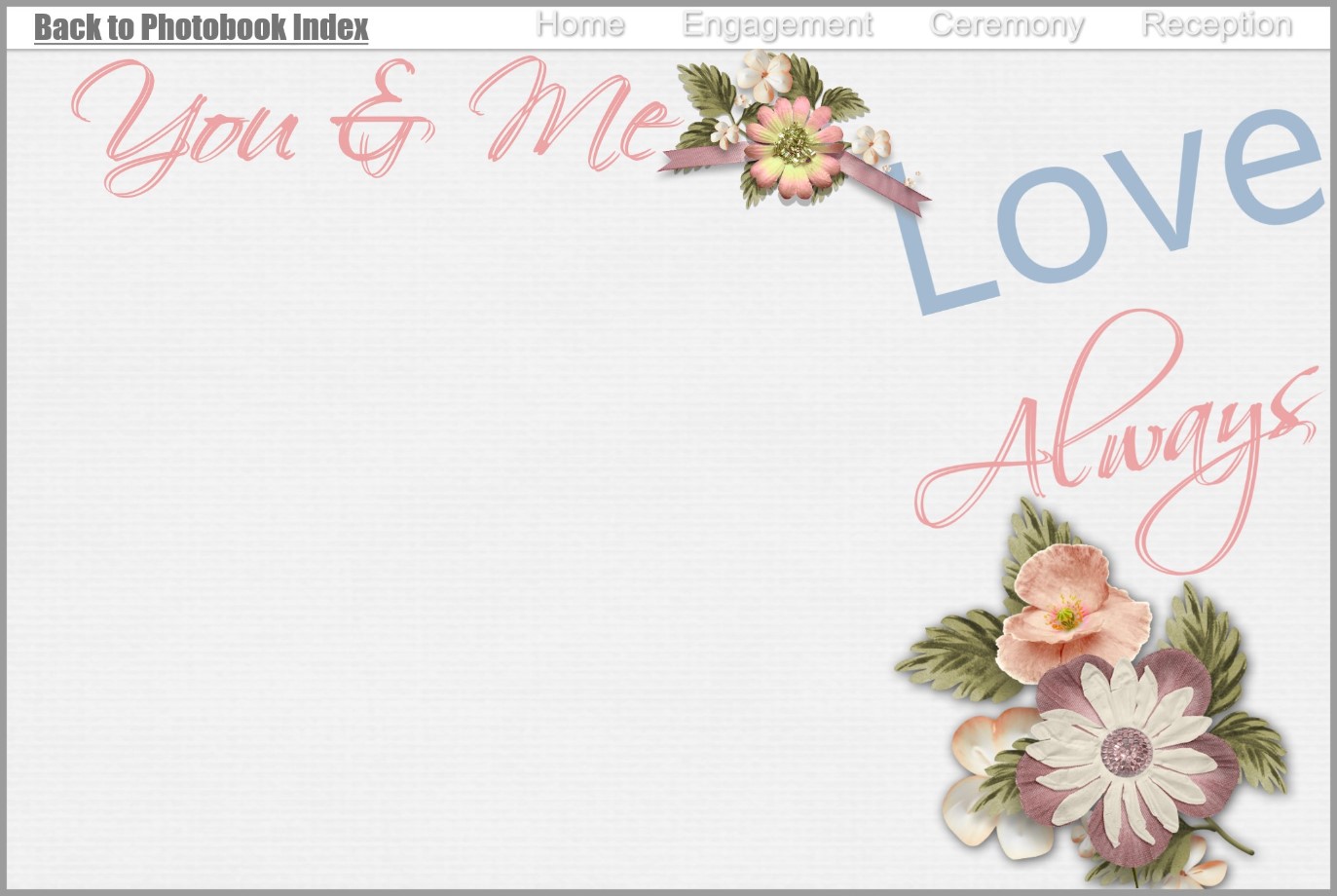Select the pink Always script text
This screenshot has height=896, width=1337.
(x=1120, y=438)
